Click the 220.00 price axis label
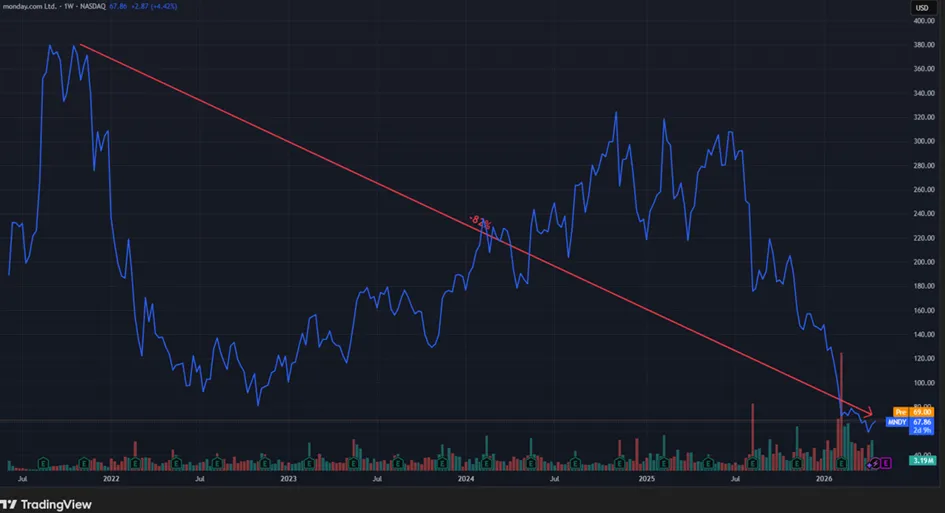Screen dimensions: 945x513 point(924,238)
